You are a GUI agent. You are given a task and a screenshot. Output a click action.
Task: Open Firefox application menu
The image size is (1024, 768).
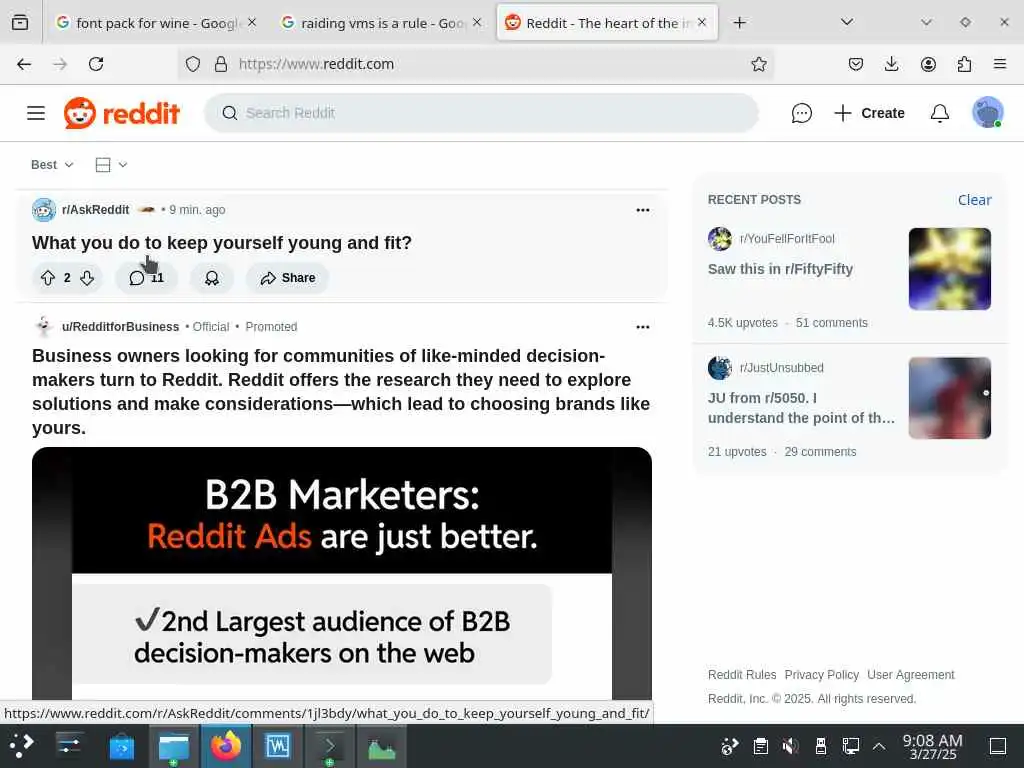point(1000,64)
